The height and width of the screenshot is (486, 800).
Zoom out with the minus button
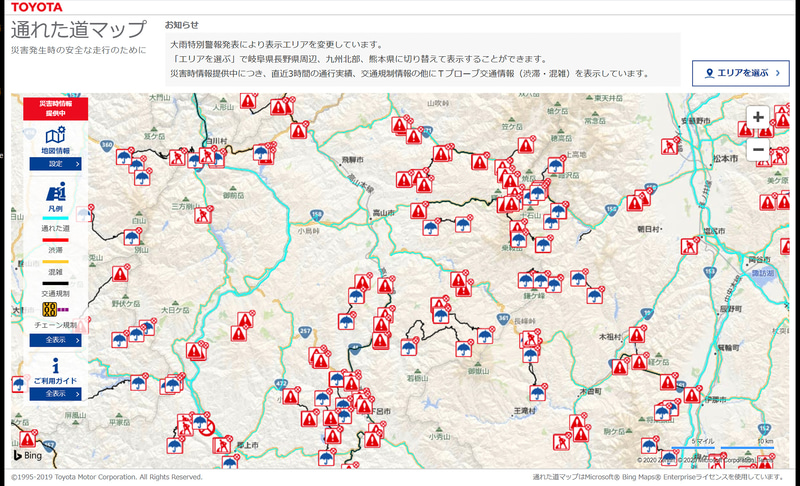tap(758, 149)
